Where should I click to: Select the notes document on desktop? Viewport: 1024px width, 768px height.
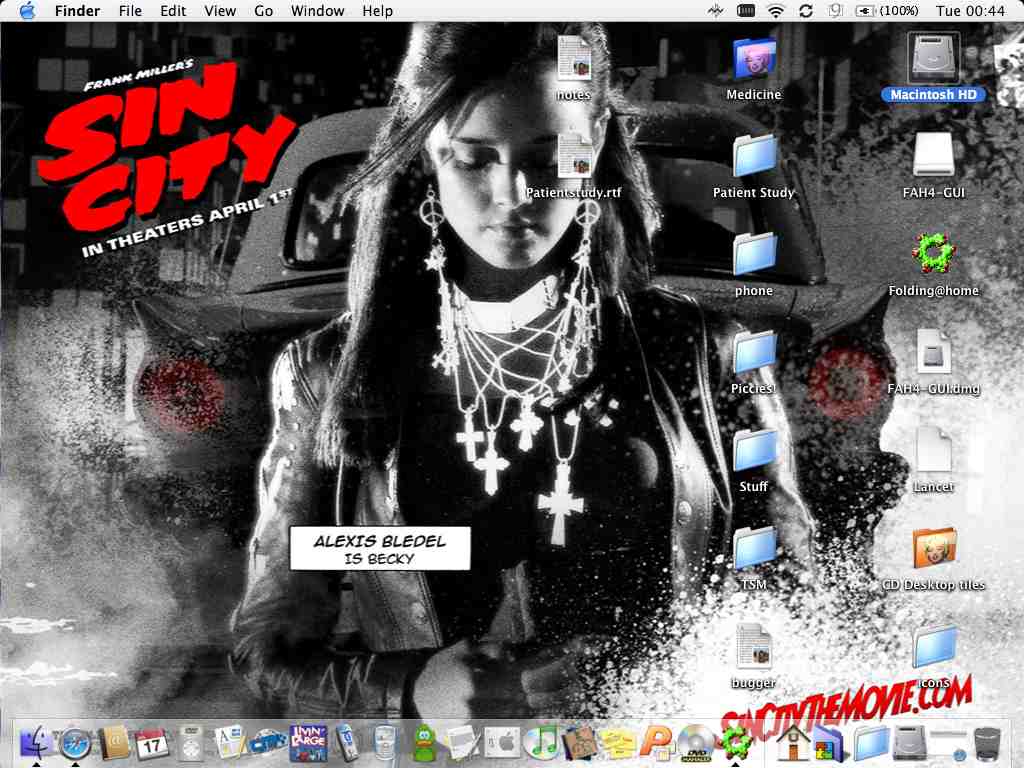(x=573, y=59)
